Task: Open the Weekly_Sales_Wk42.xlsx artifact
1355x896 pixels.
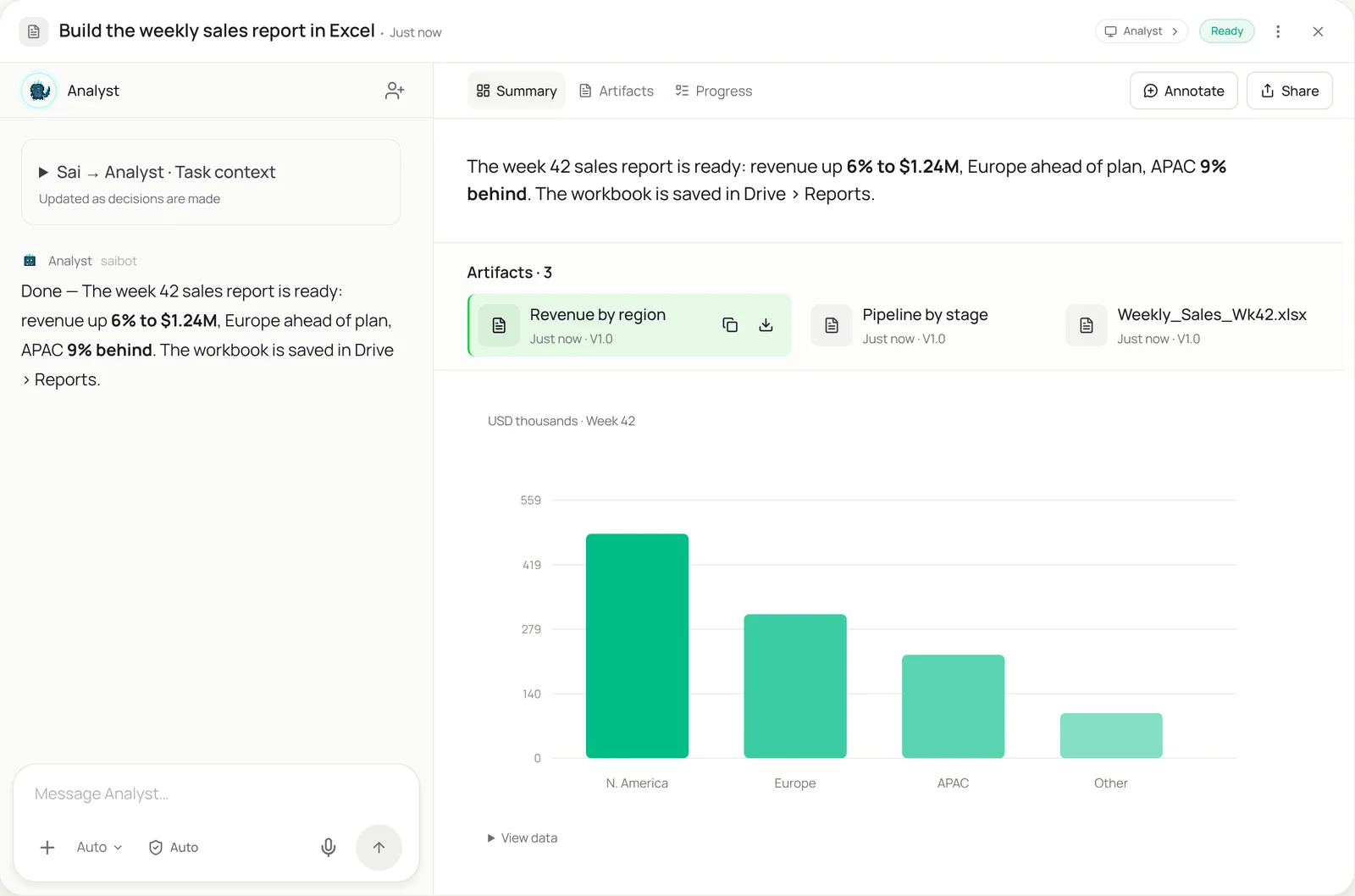Action: click(x=1186, y=325)
